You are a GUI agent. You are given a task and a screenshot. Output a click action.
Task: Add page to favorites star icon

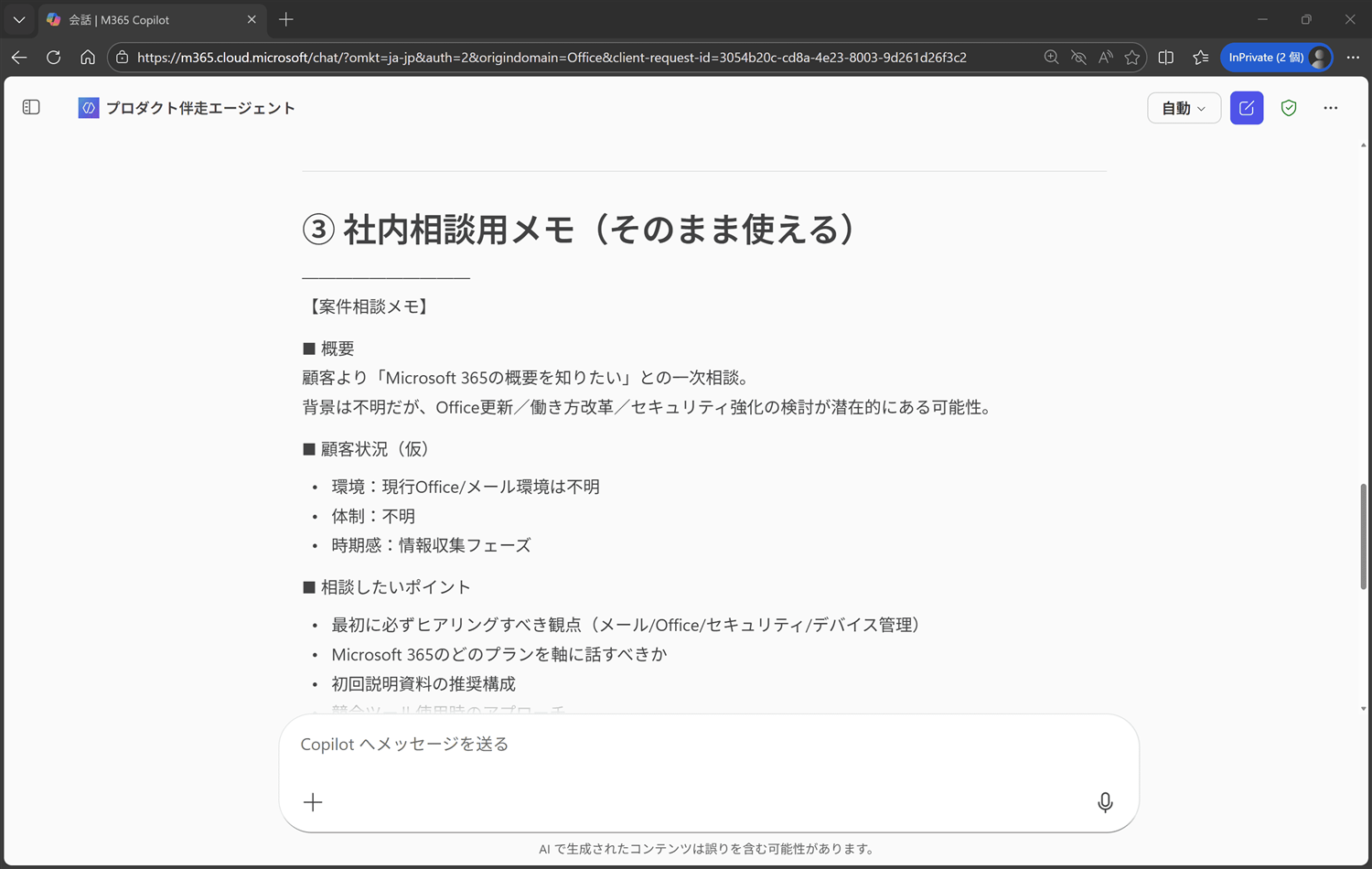tap(1132, 57)
